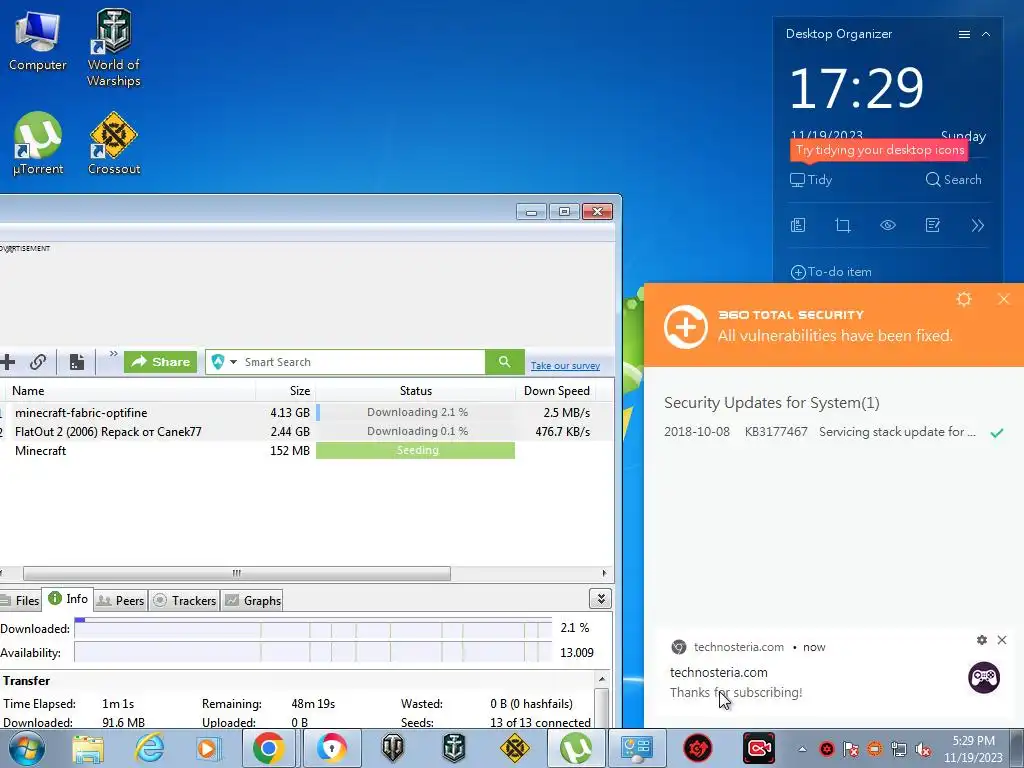Viewport: 1024px width, 768px height.
Task: Launch Internet Explorer from the taskbar
Action: pyautogui.click(x=149, y=748)
